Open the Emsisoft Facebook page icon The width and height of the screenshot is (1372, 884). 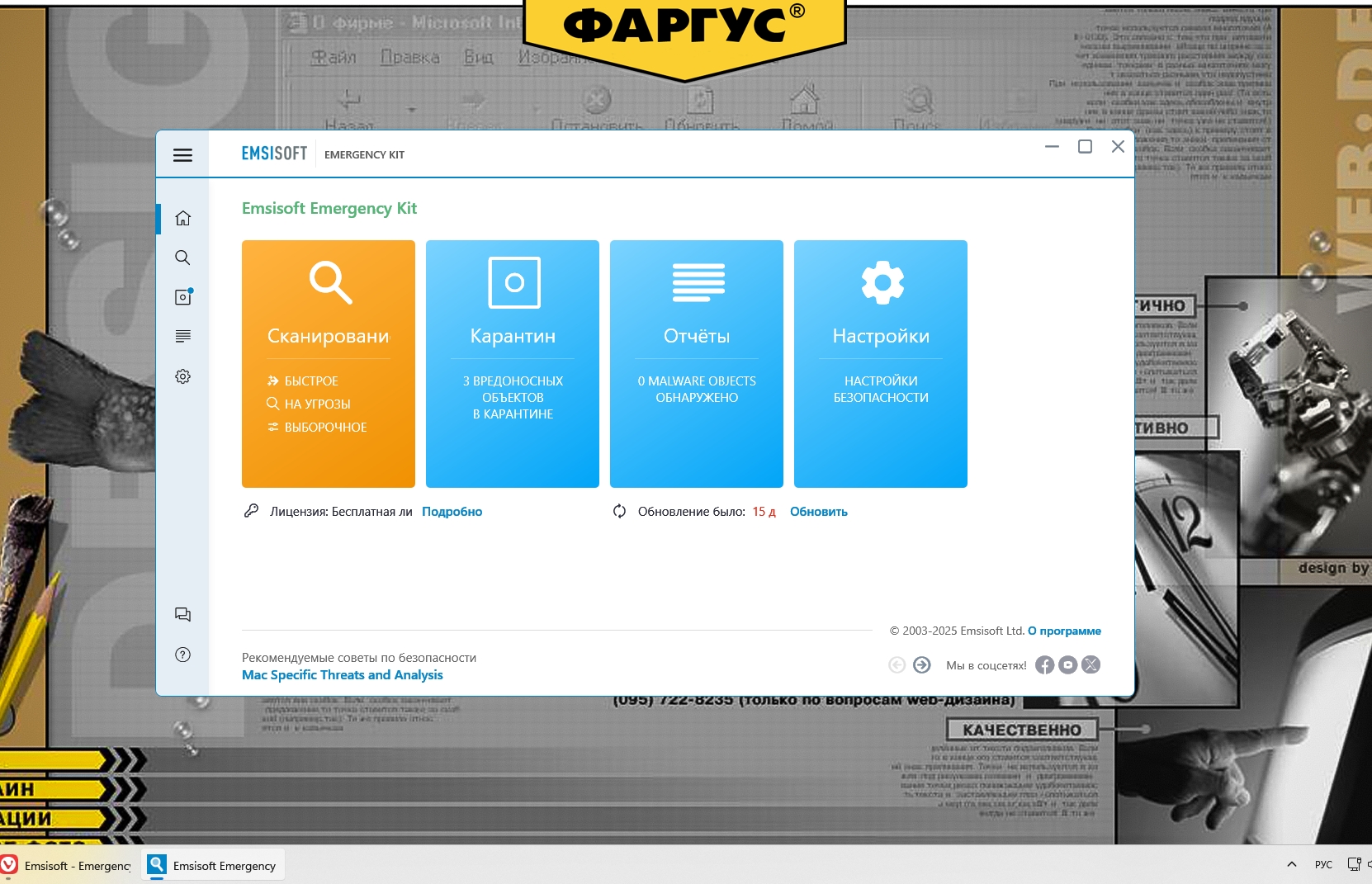[1044, 664]
